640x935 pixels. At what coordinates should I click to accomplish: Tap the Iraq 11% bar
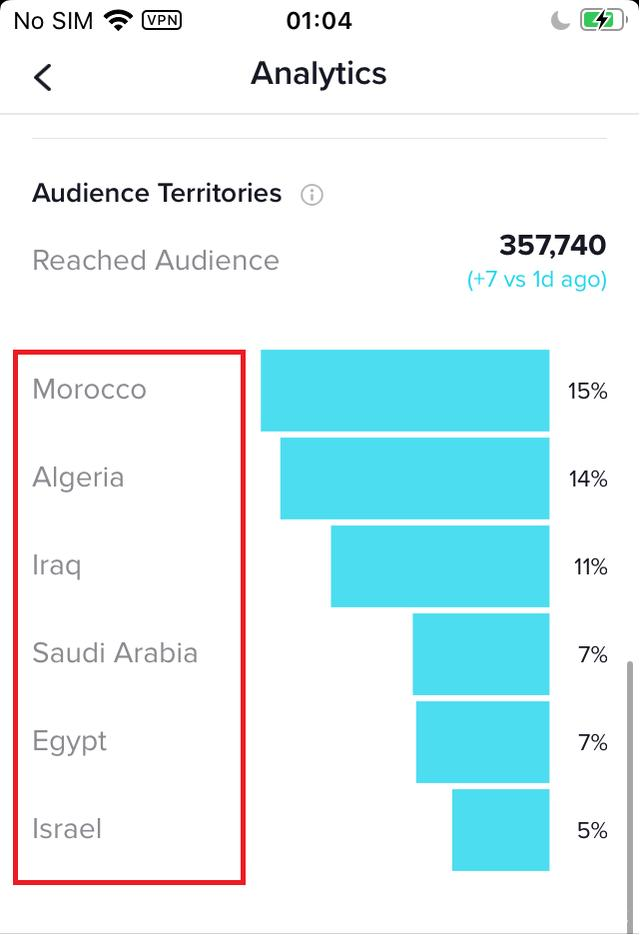click(440, 566)
